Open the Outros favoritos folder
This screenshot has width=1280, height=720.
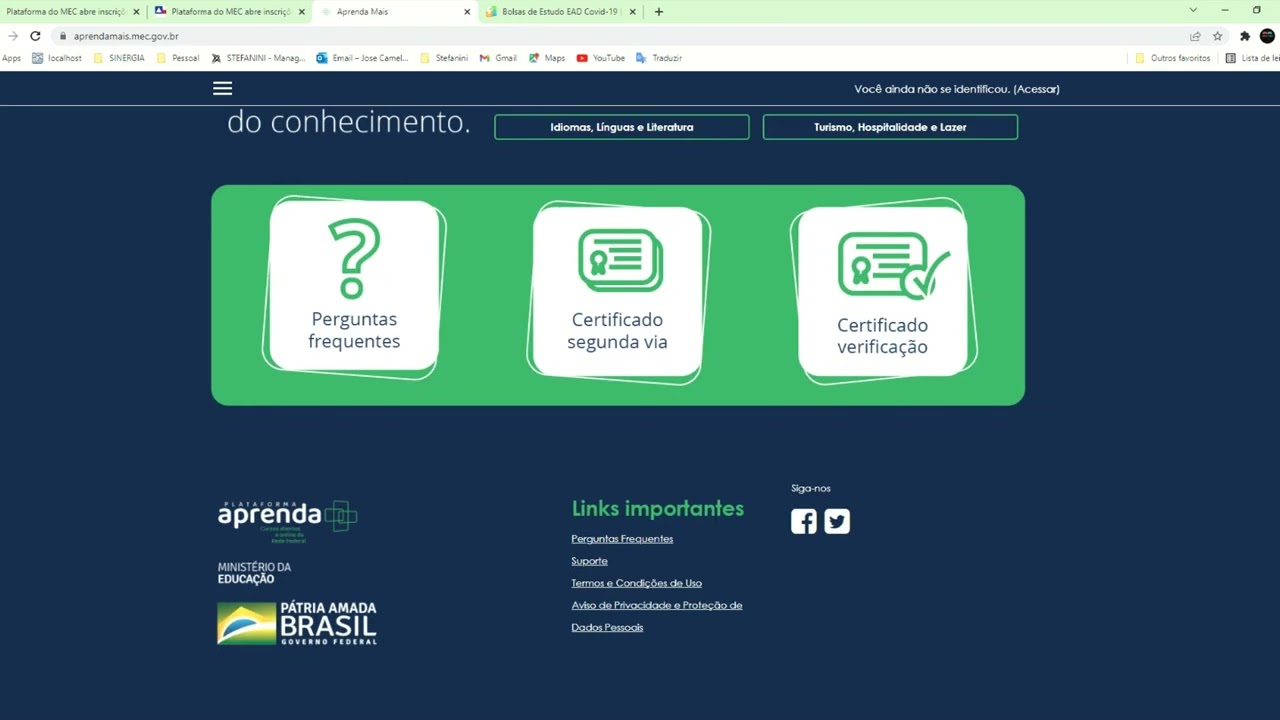[1173, 58]
